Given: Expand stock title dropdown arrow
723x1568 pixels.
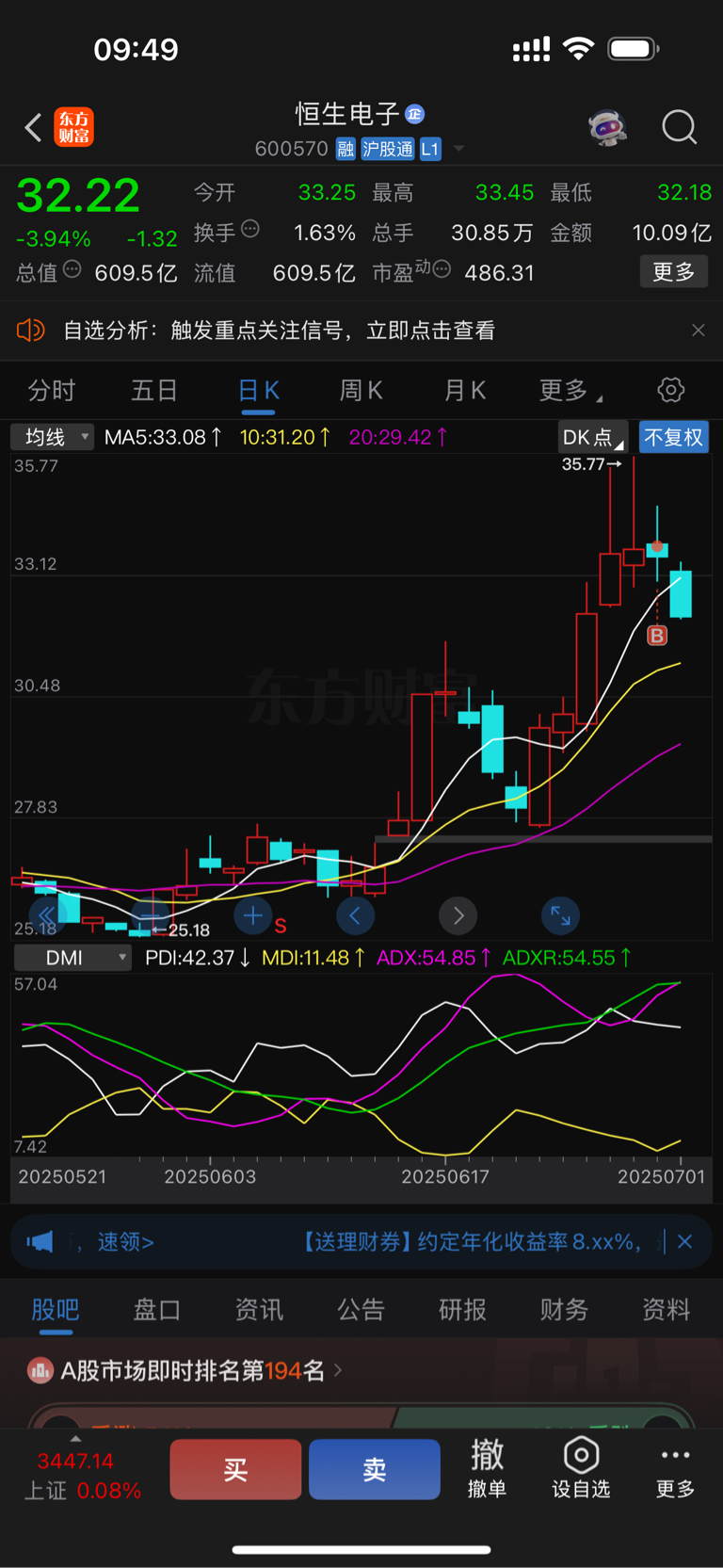Looking at the screenshot, I should 458,149.
